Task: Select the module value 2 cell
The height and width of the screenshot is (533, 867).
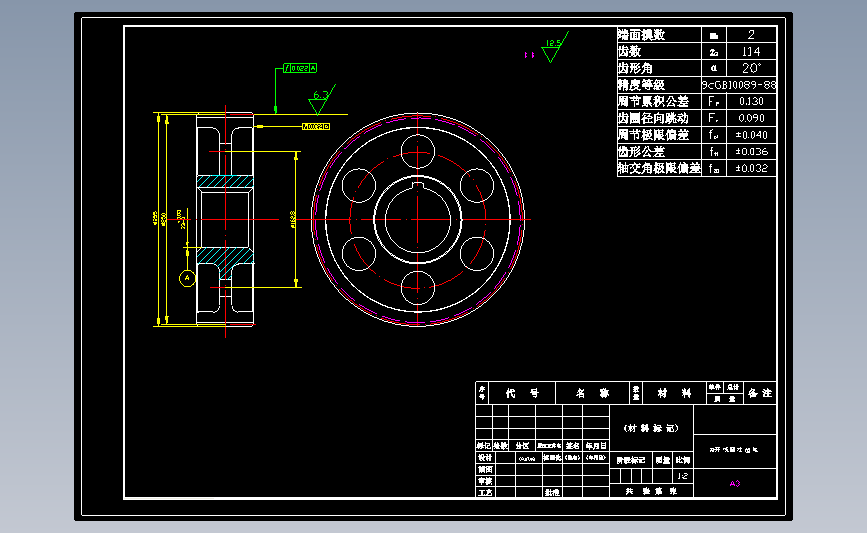Action: click(751, 35)
